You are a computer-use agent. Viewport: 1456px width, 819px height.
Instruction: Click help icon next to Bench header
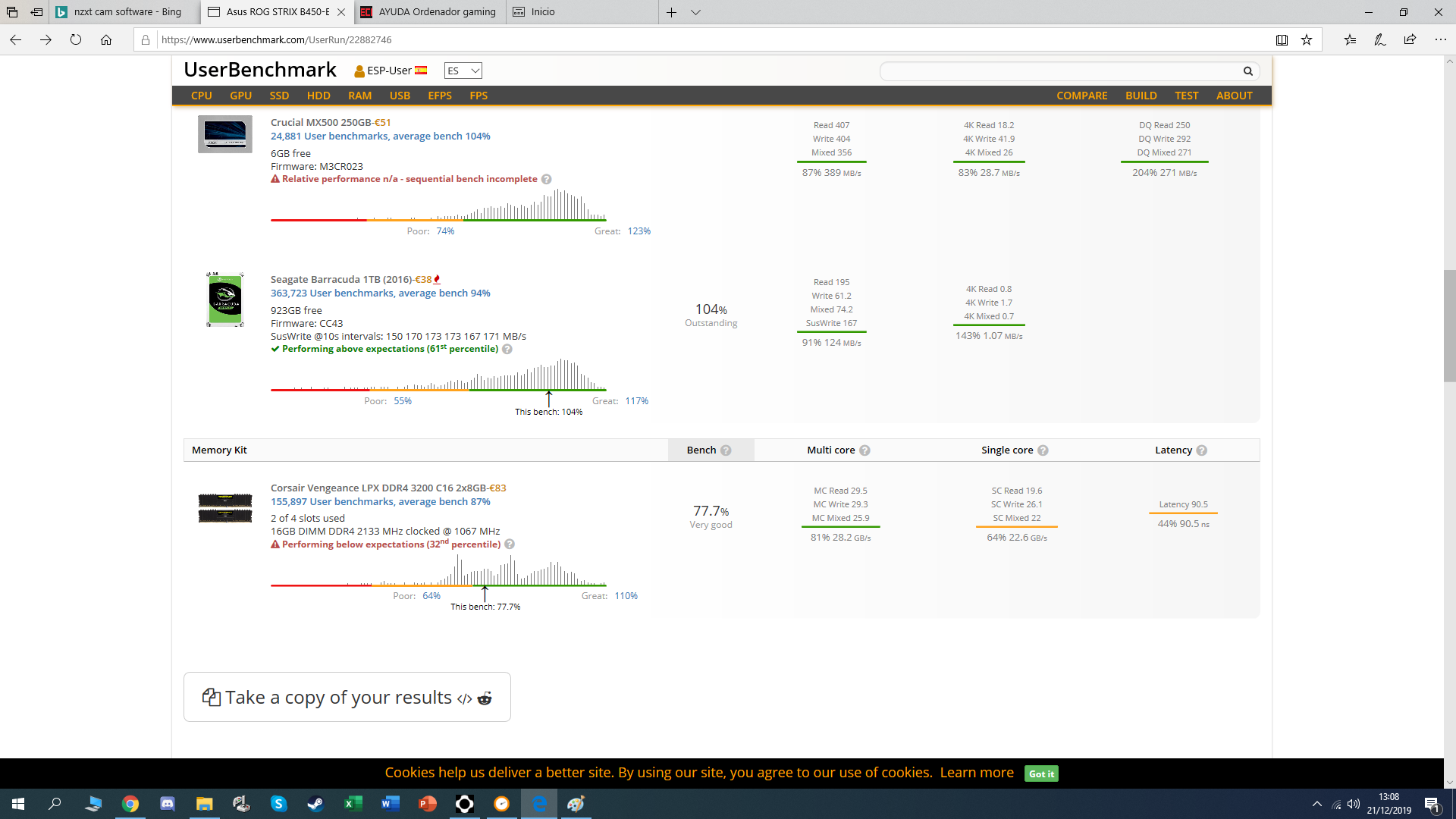726,450
